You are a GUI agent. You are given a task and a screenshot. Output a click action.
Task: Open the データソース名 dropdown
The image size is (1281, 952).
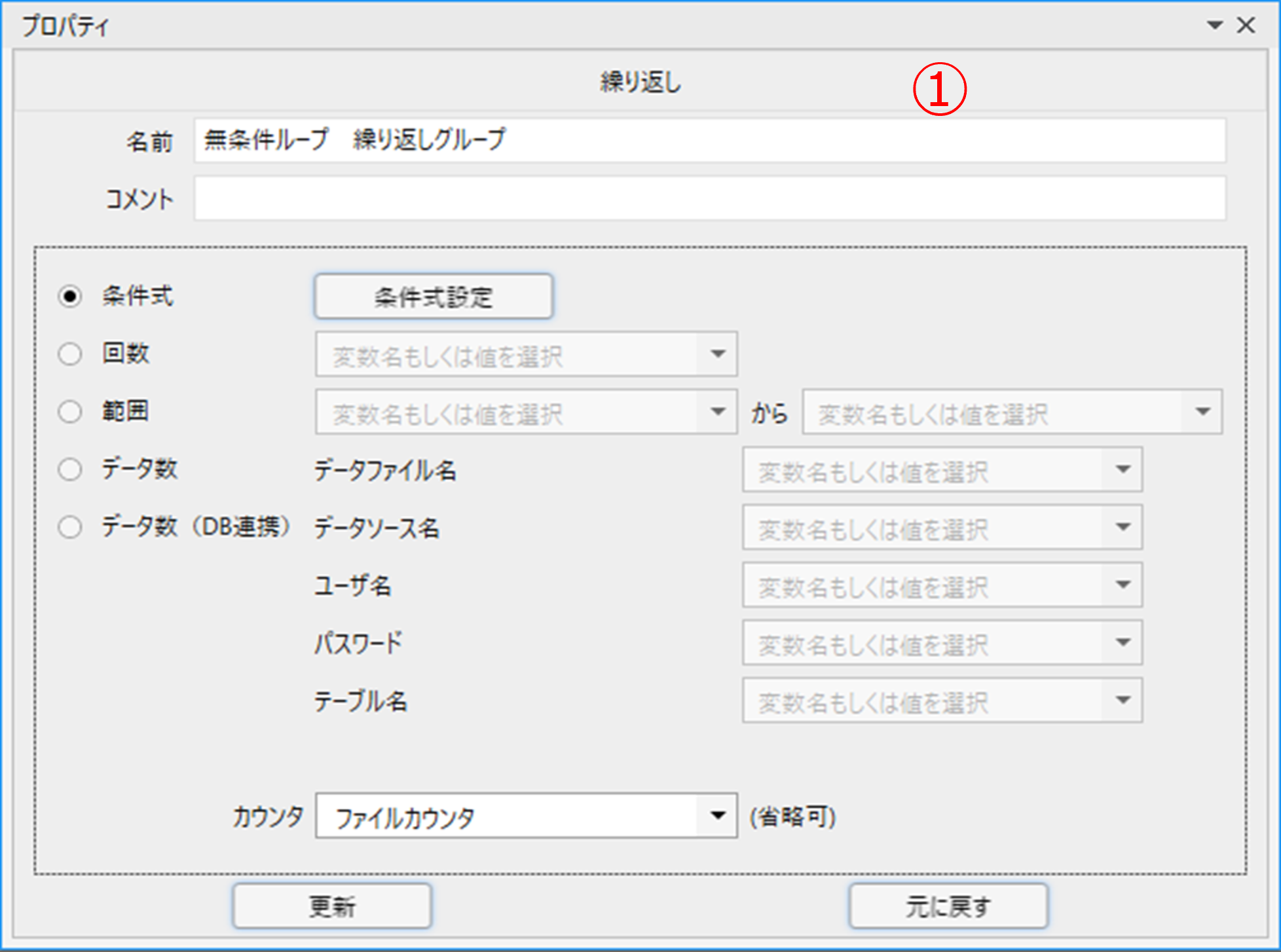coord(1123,527)
